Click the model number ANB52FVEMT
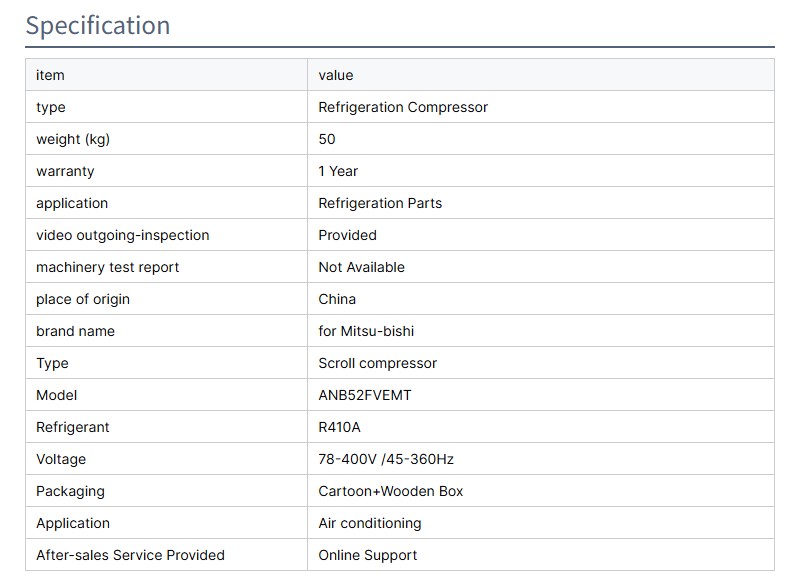Image resolution: width=797 pixels, height=583 pixels. 365,395
